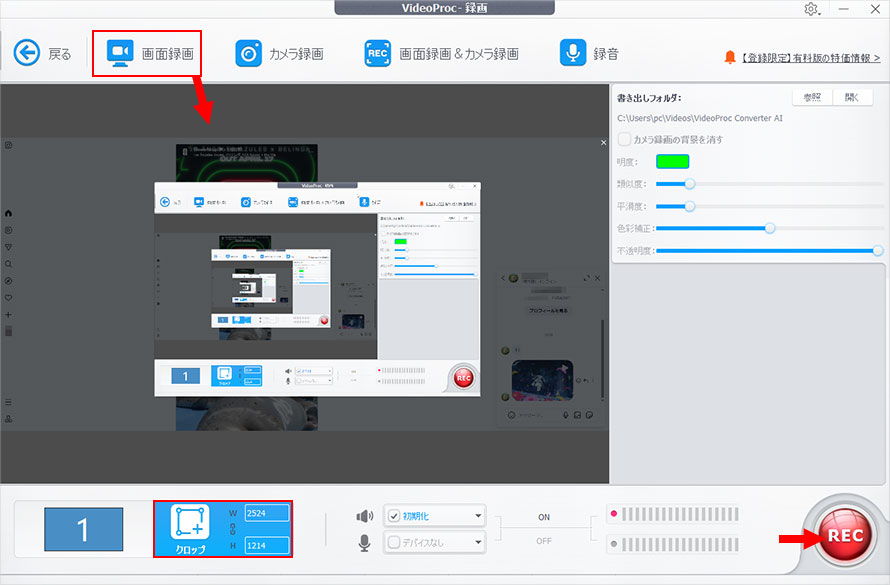890x585 pixels.
Task: Toggle the system speaker audio checkbox
Action: [392, 516]
